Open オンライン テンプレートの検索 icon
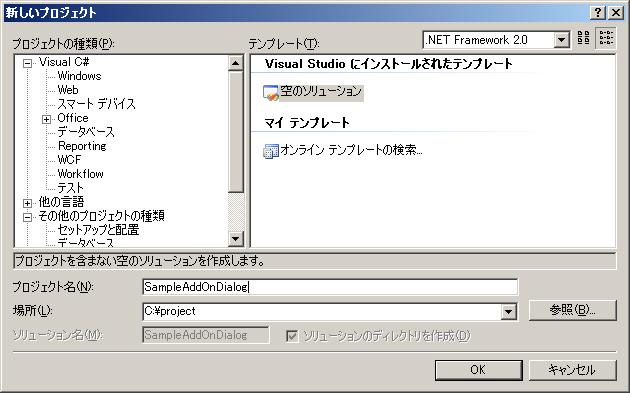This screenshot has width=630, height=393. coord(271,151)
